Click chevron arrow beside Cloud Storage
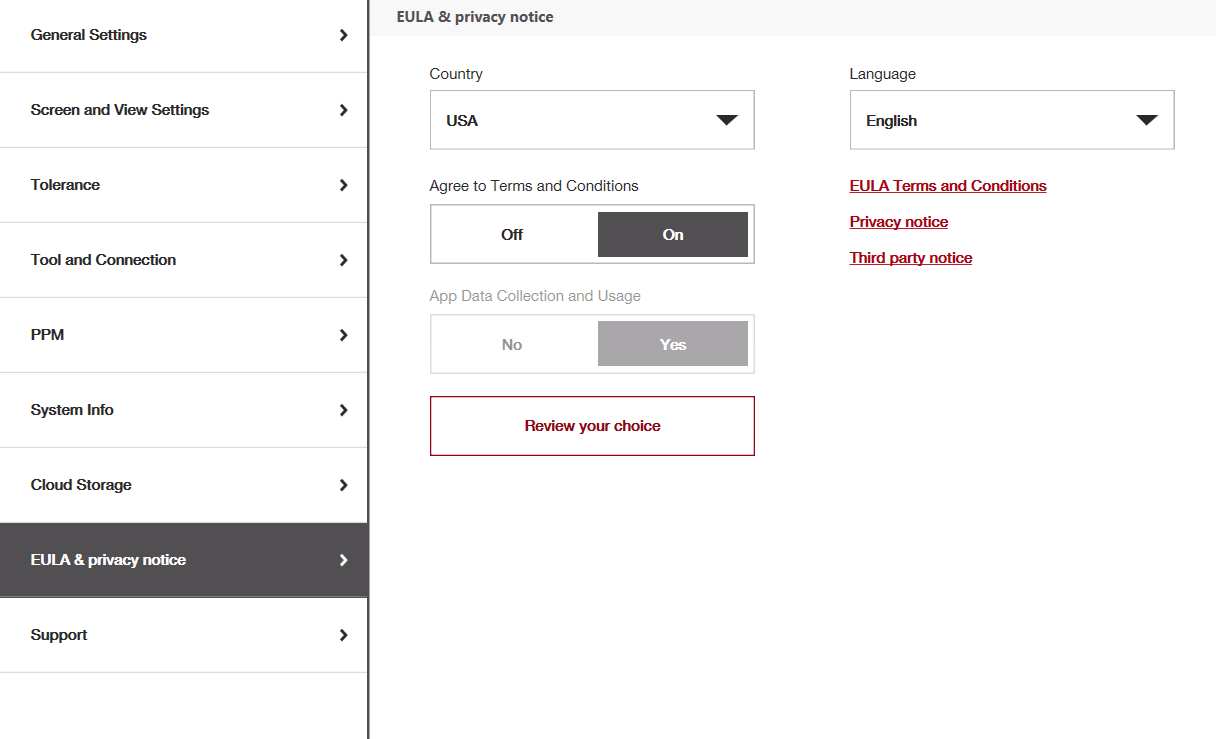Image resolution: width=1216 pixels, height=739 pixels. (x=344, y=485)
